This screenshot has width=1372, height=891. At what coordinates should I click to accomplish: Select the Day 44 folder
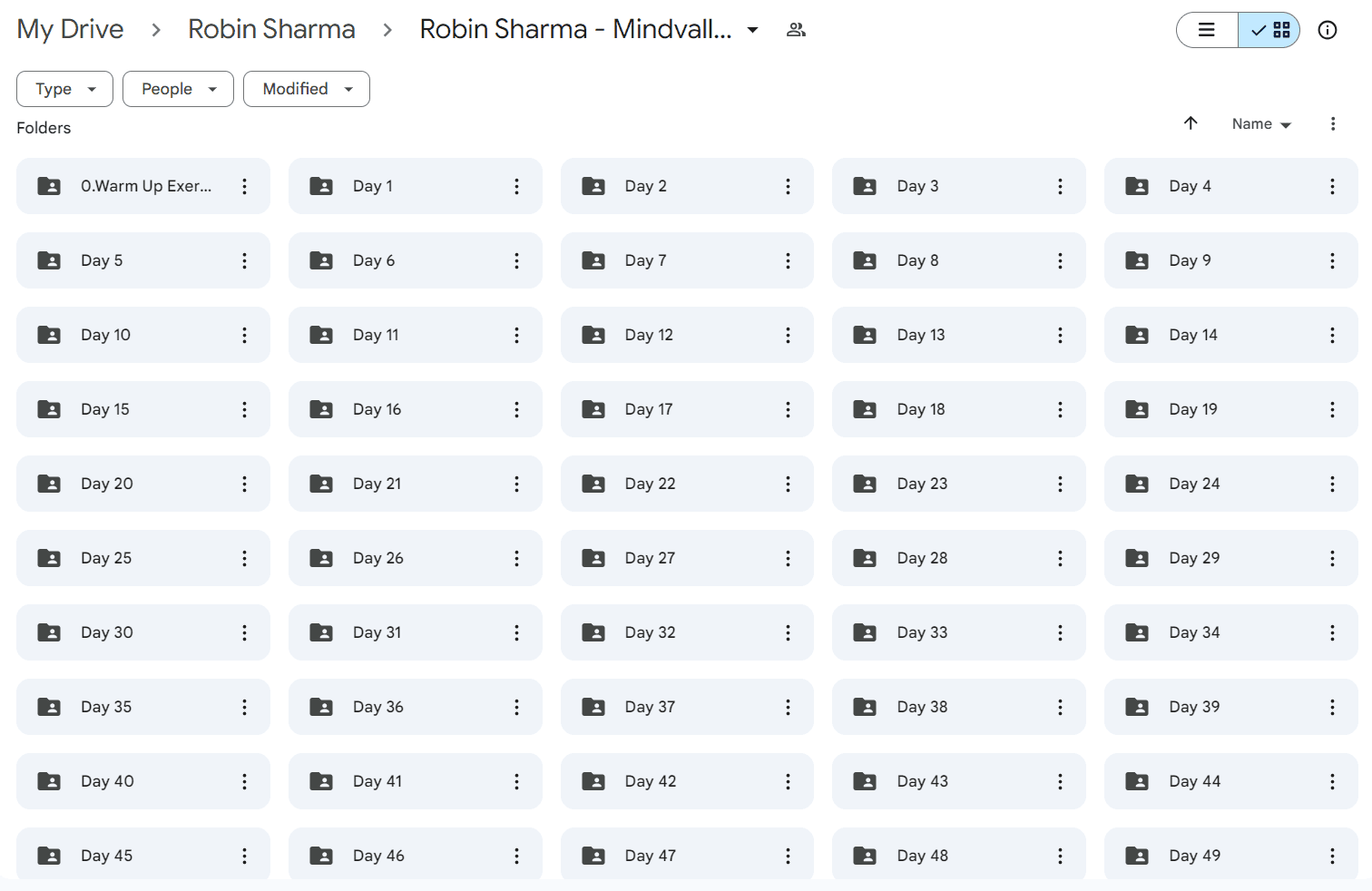[1231, 781]
